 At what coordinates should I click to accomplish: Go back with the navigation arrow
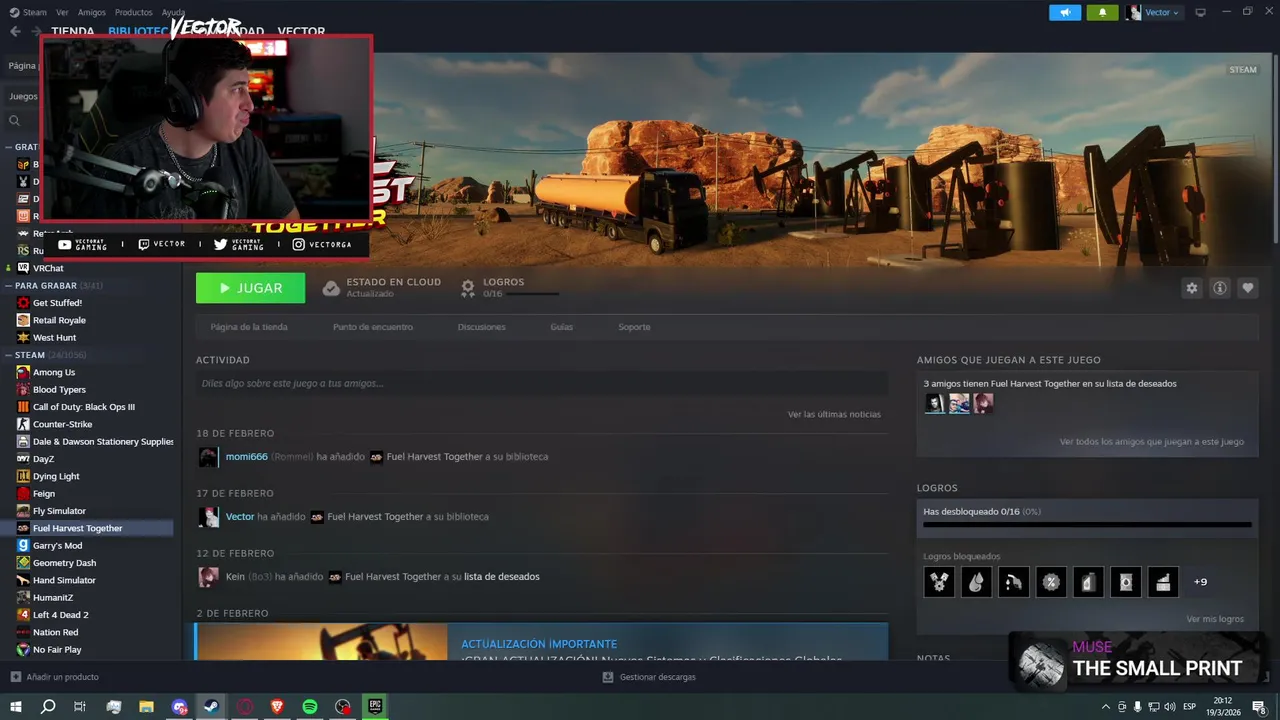15,31
